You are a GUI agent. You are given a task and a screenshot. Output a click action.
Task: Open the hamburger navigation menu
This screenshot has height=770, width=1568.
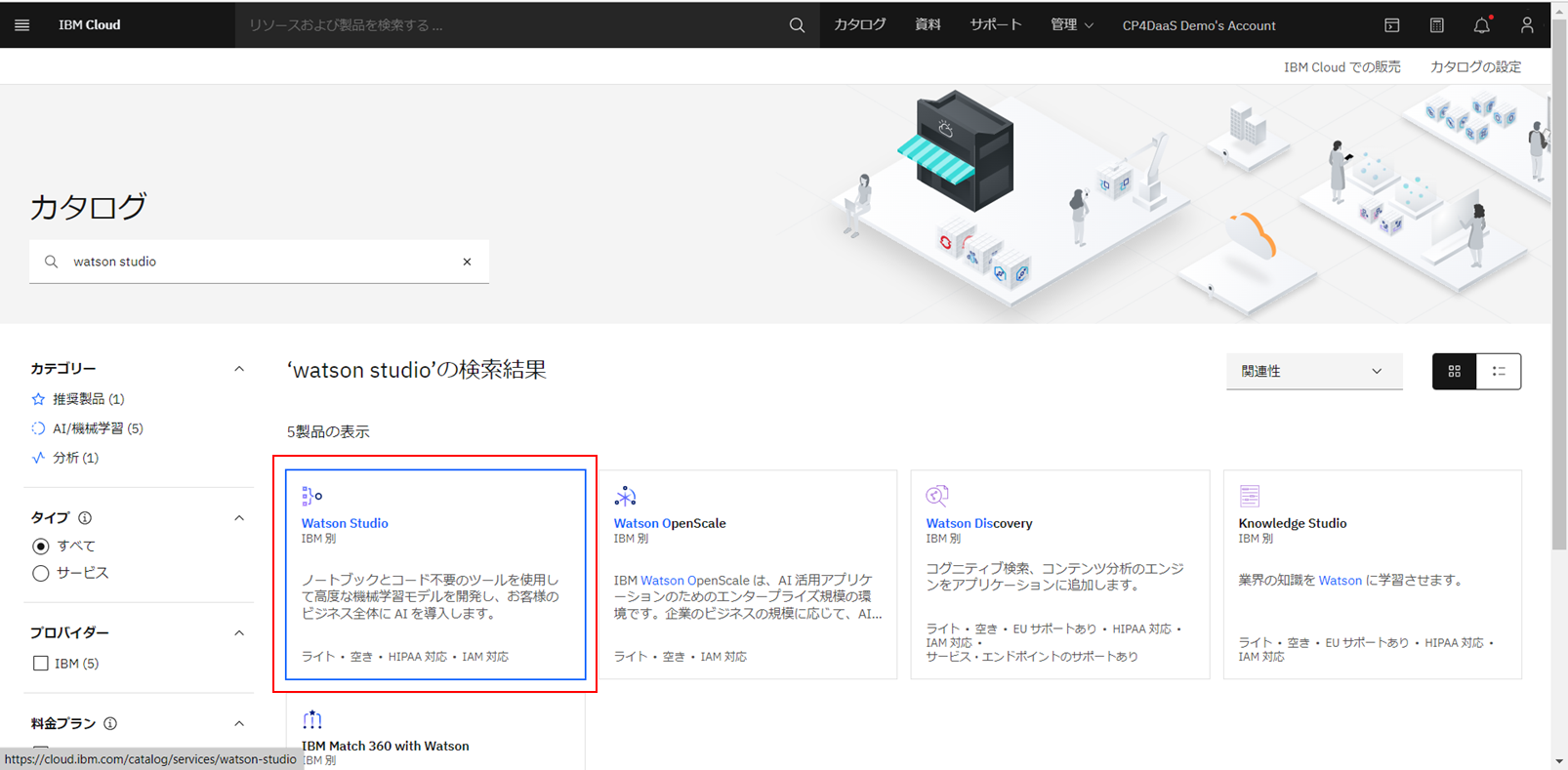(21, 25)
